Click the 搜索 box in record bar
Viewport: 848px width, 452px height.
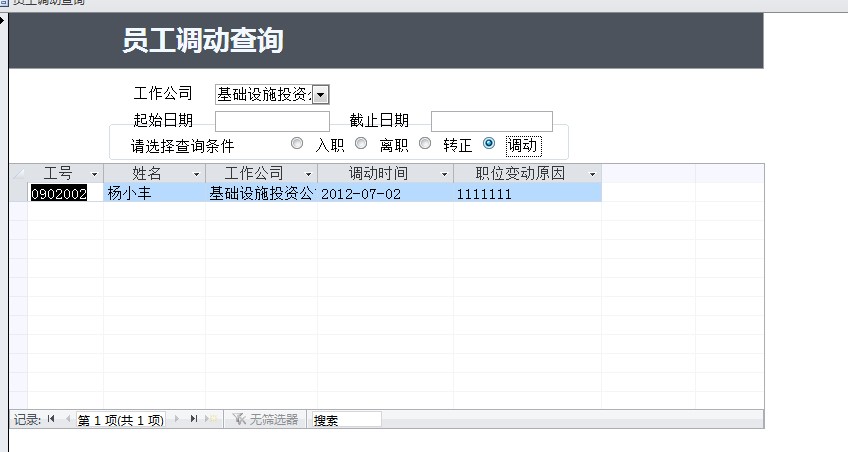tap(346, 420)
